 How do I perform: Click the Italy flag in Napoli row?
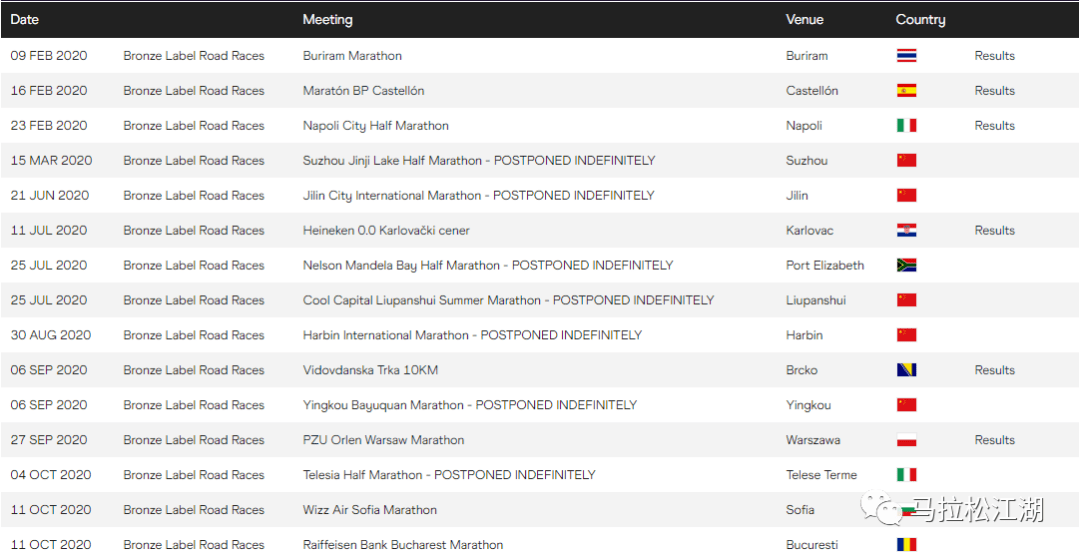click(906, 126)
